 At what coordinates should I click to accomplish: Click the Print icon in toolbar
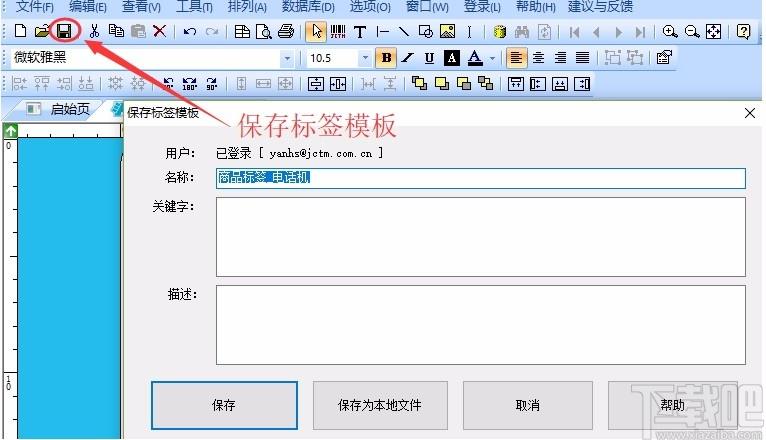(x=286, y=32)
